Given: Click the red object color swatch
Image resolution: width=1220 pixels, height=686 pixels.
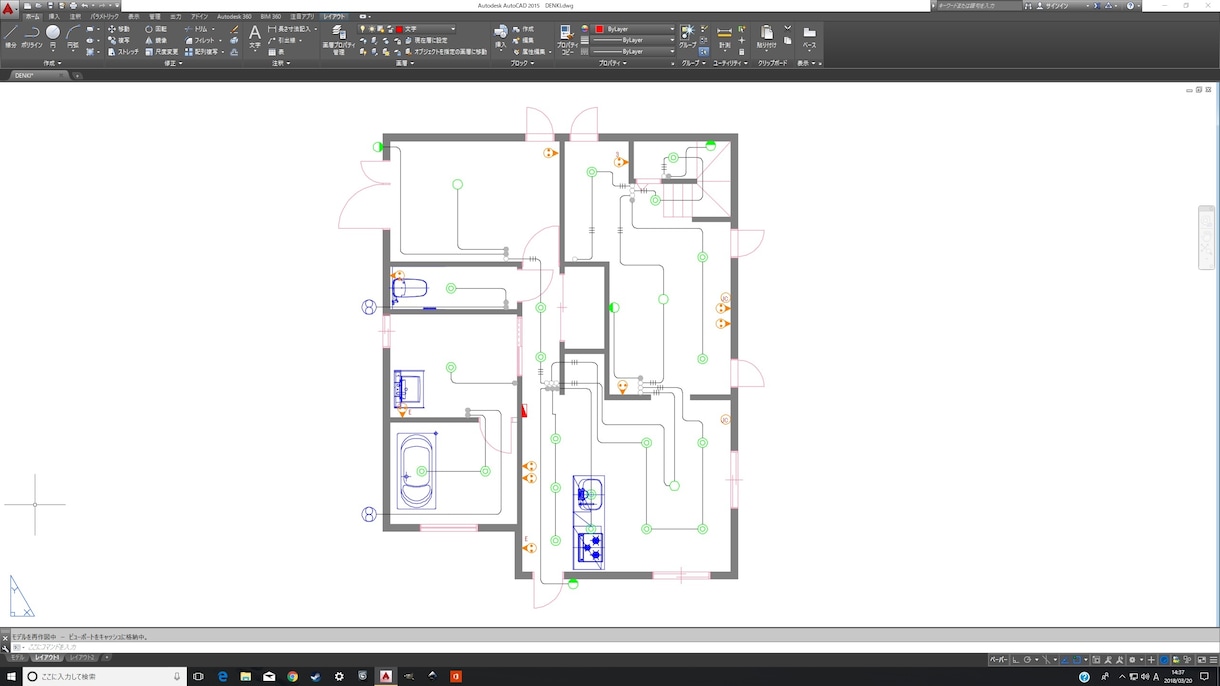Looking at the screenshot, I should coord(600,29).
